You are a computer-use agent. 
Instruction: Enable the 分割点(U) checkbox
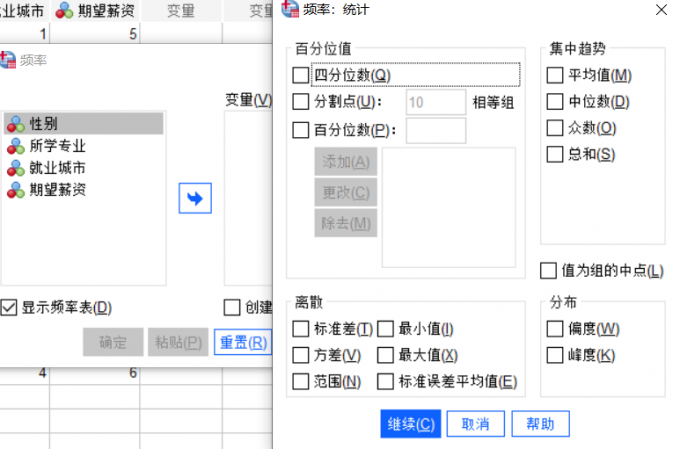301,102
